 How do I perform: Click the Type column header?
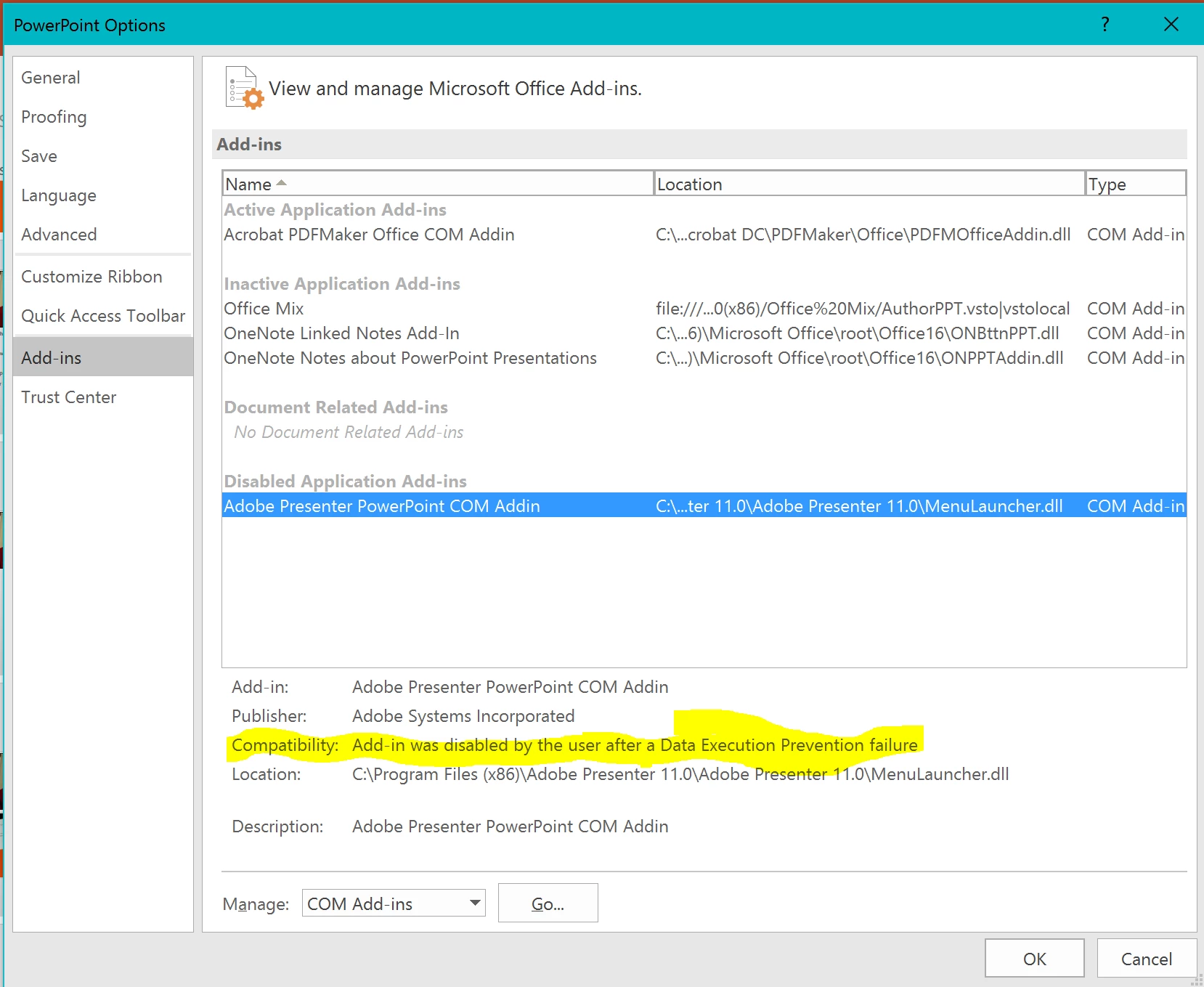click(1136, 184)
